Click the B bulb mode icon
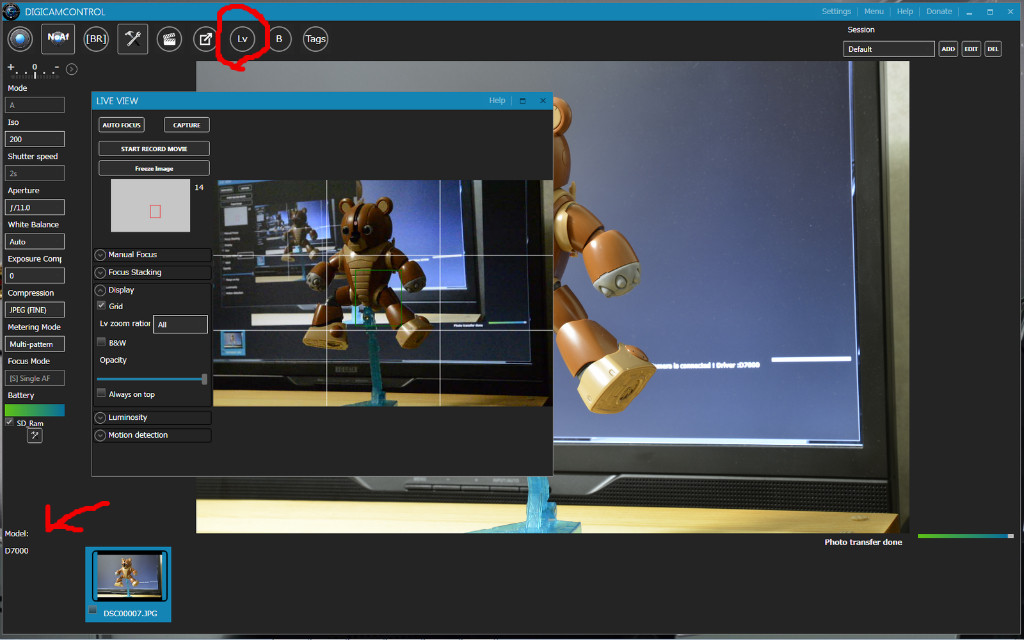1024x640 pixels. click(x=279, y=39)
